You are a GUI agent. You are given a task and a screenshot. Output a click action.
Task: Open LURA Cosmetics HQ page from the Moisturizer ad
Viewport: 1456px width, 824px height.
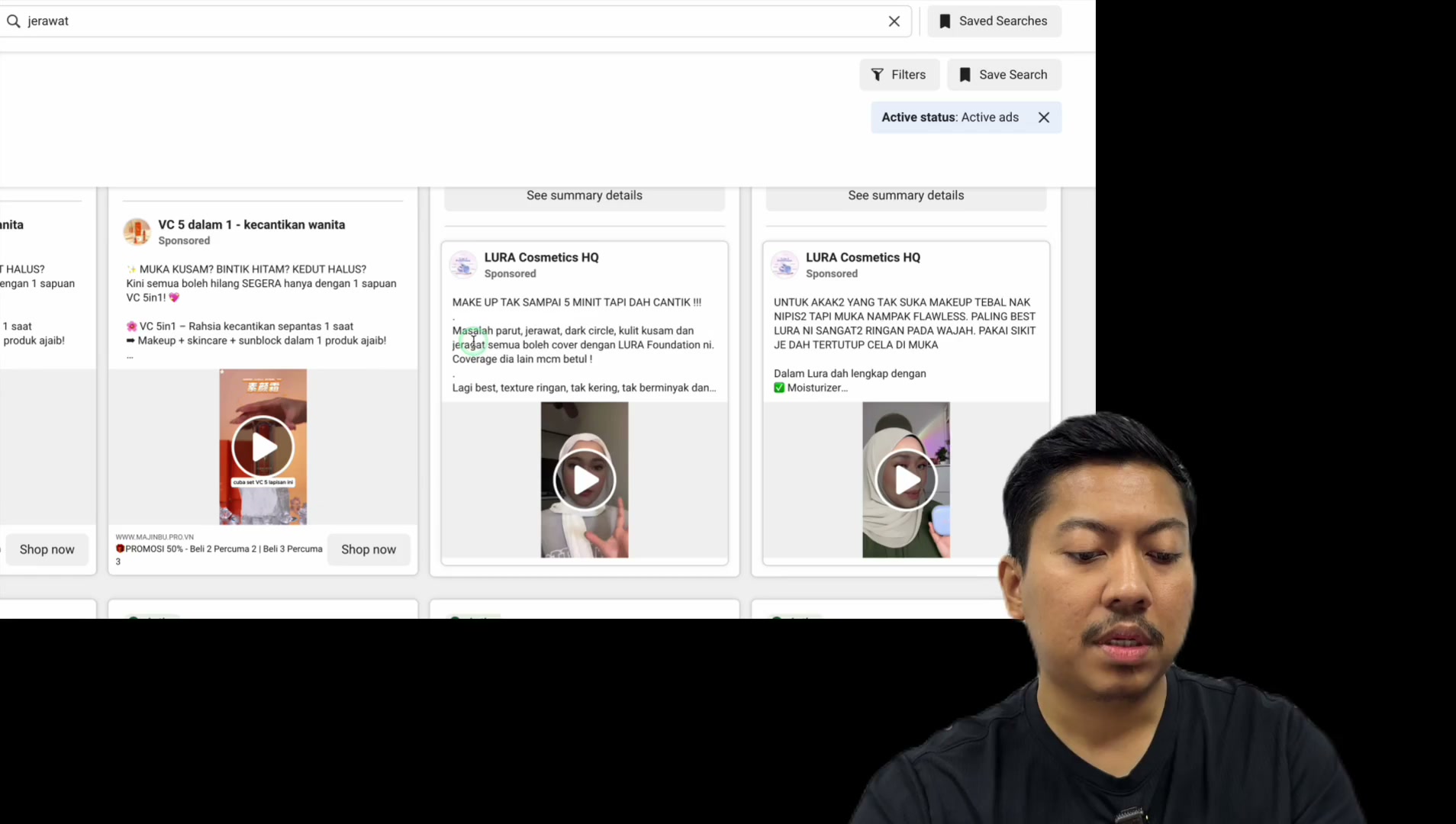click(863, 258)
